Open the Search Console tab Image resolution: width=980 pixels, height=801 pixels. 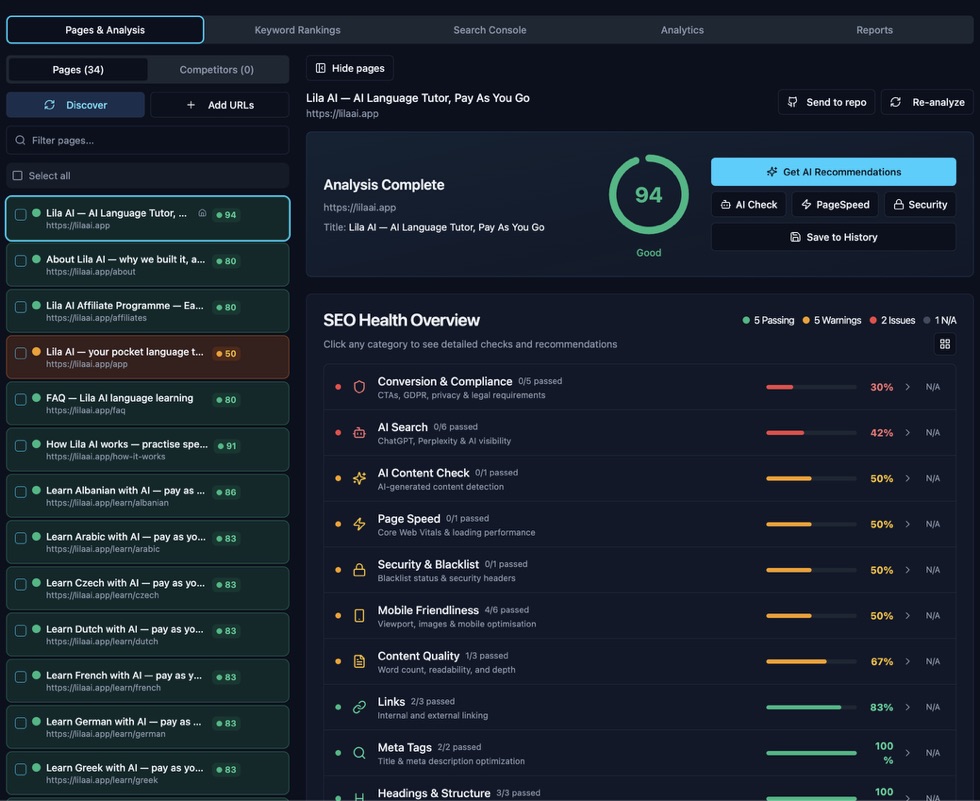pyautogui.click(x=489, y=30)
